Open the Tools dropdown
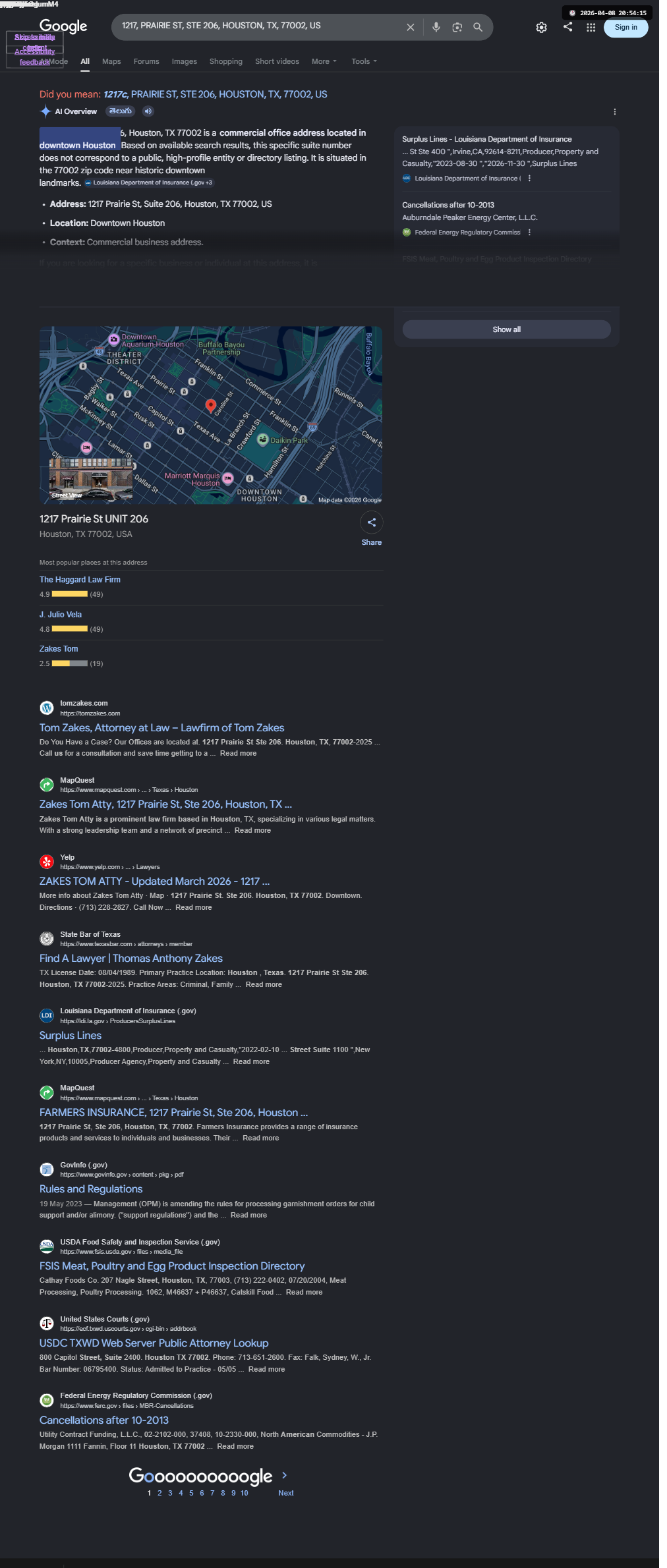Image resolution: width=667 pixels, height=1568 pixels. click(364, 61)
